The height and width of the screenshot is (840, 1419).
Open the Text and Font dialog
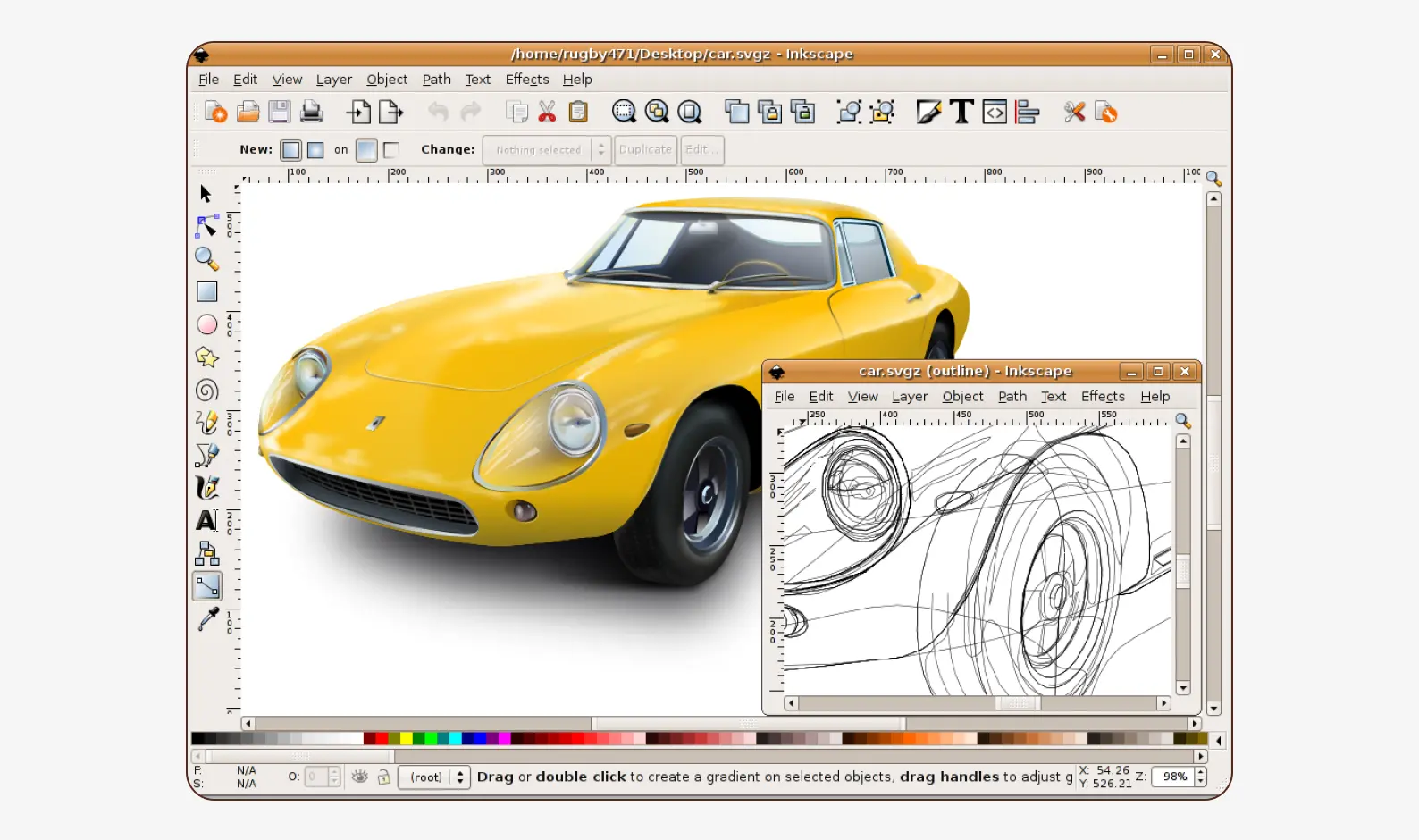click(961, 112)
